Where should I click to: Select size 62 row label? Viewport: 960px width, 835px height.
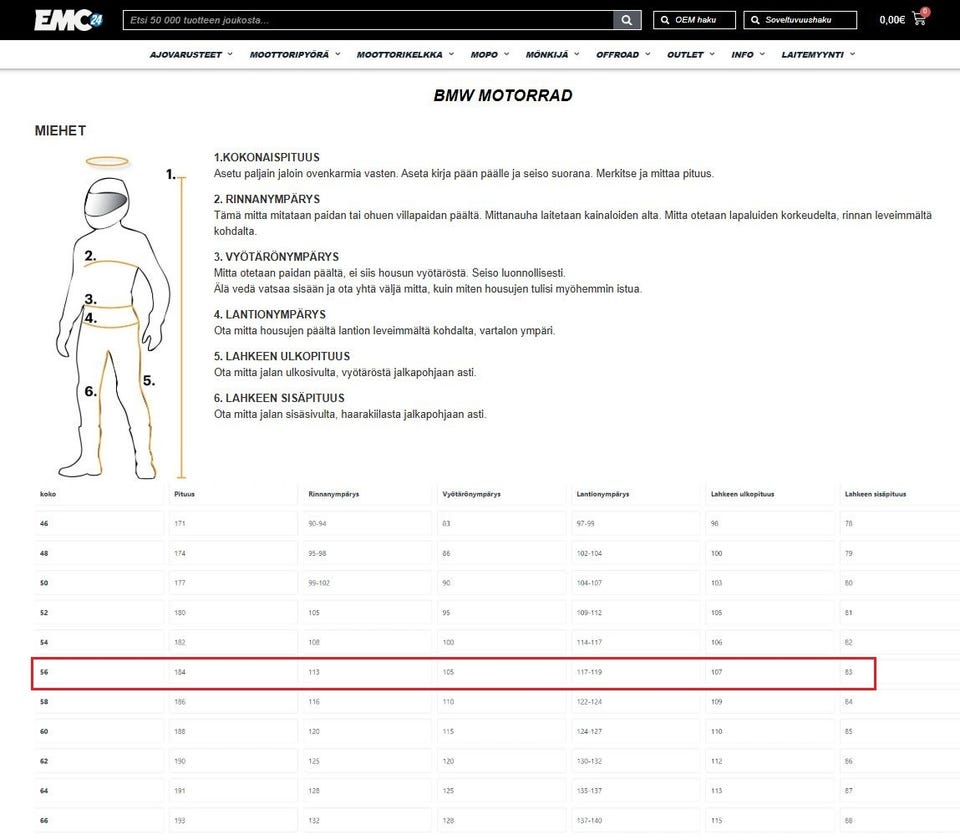[44, 761]
